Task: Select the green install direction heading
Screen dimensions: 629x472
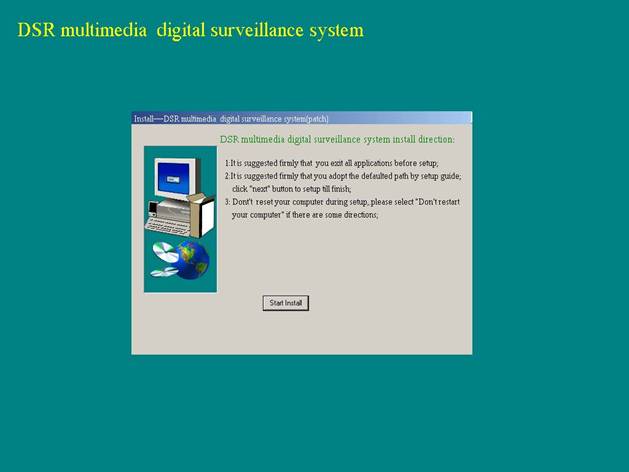Action: [336, 139]
